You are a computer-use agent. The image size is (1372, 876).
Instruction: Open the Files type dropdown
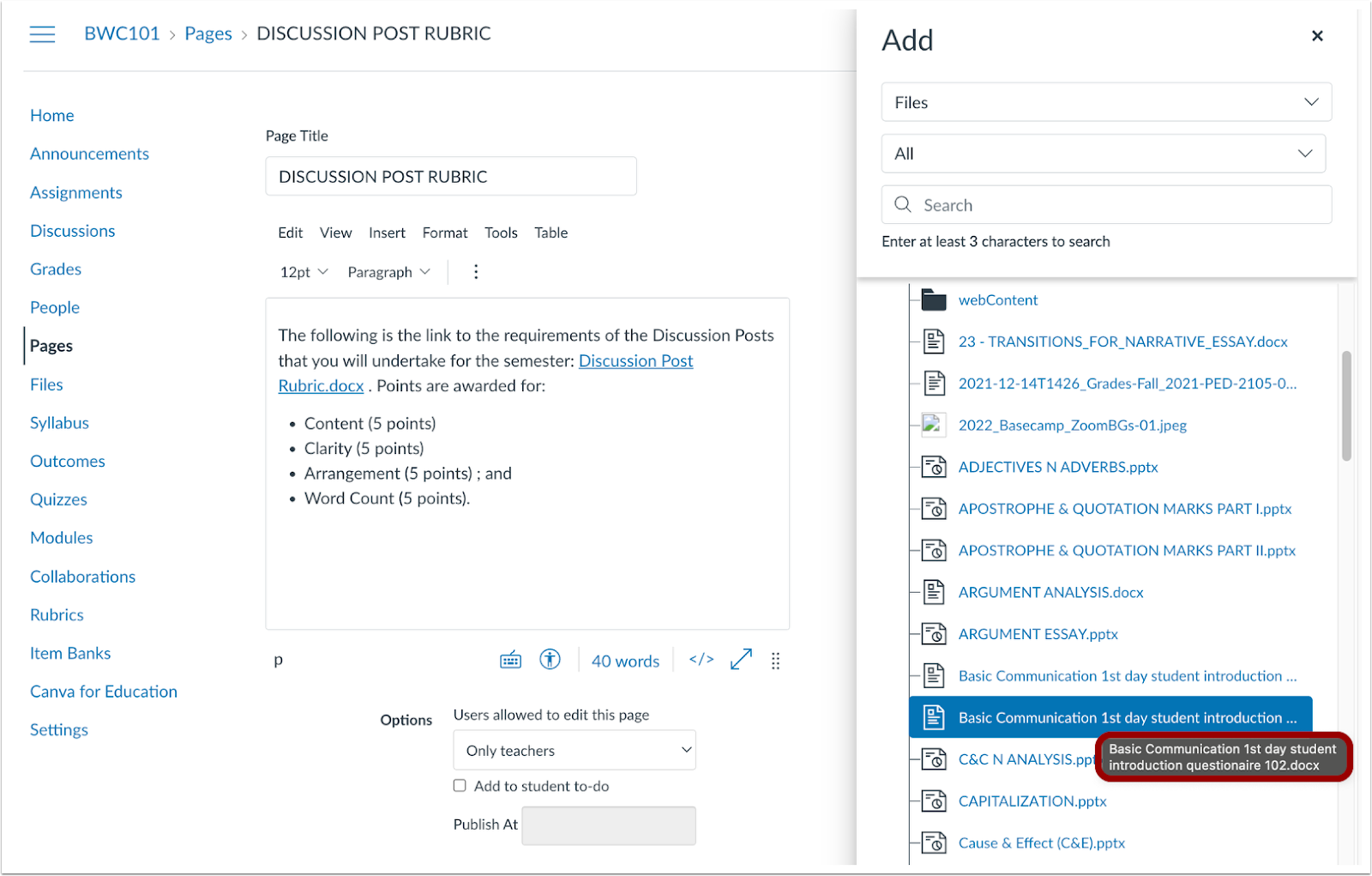[x=1106, y=102]
